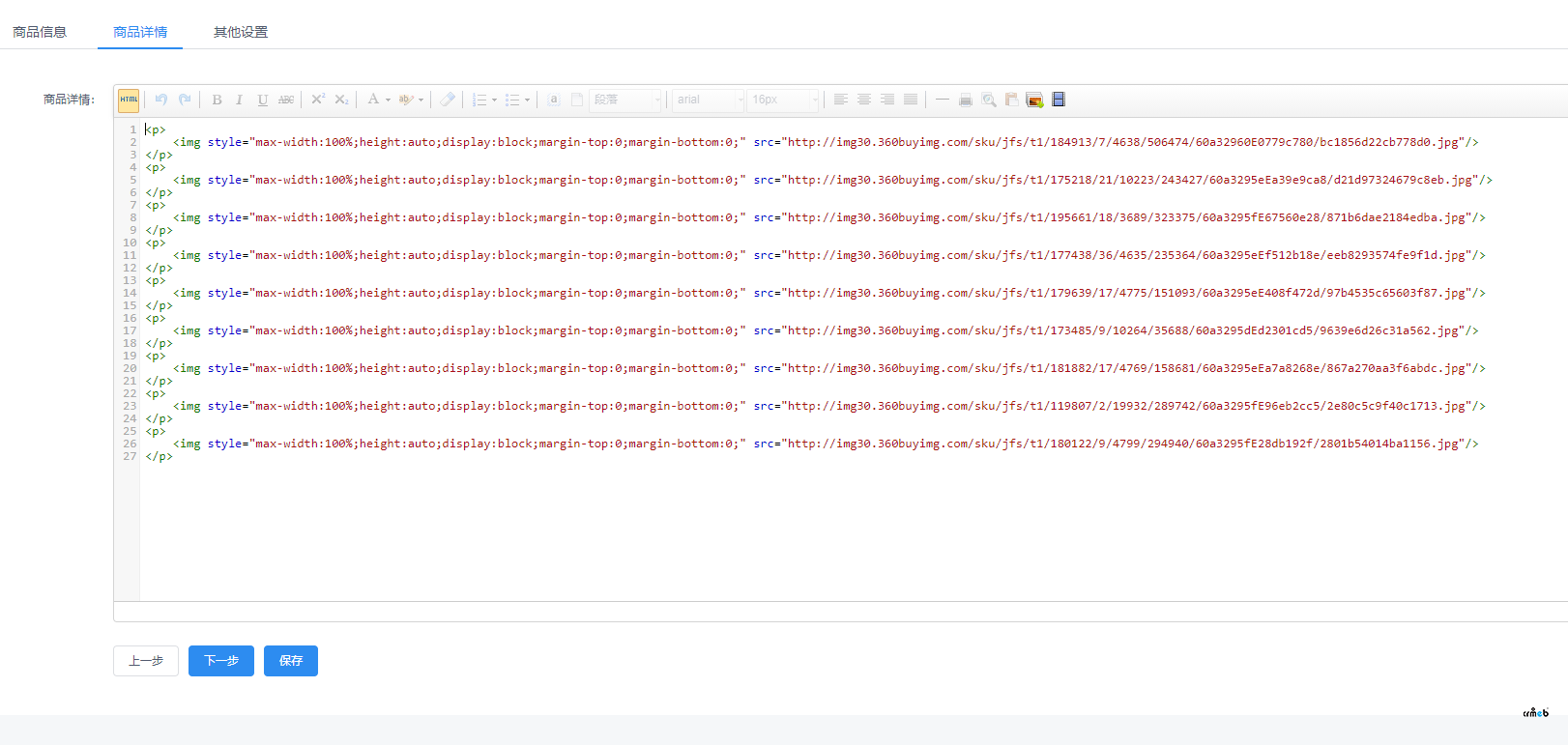Click the 保存 button
1568x745 pixels.
[x=291, y=661]
